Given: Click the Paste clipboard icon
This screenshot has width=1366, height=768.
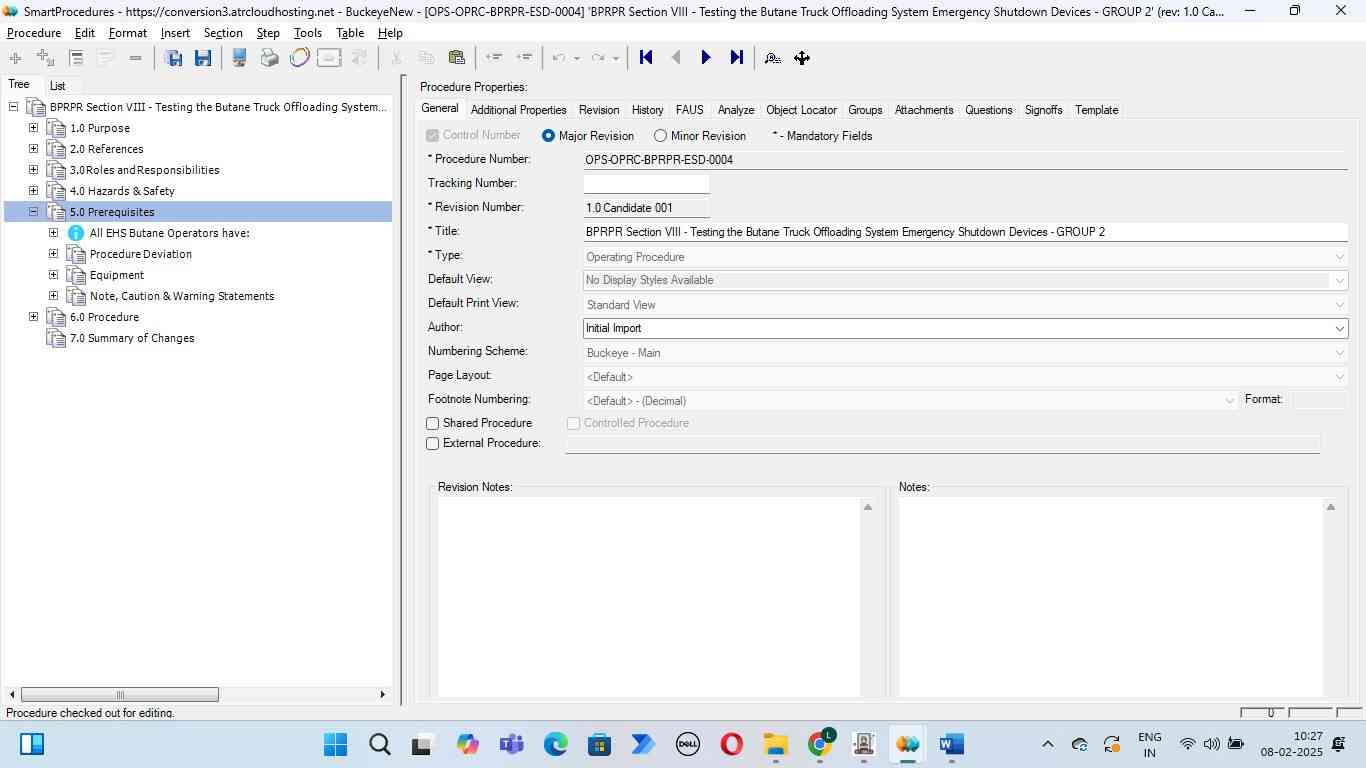Looking at the screenshot, I should (457, 58).
